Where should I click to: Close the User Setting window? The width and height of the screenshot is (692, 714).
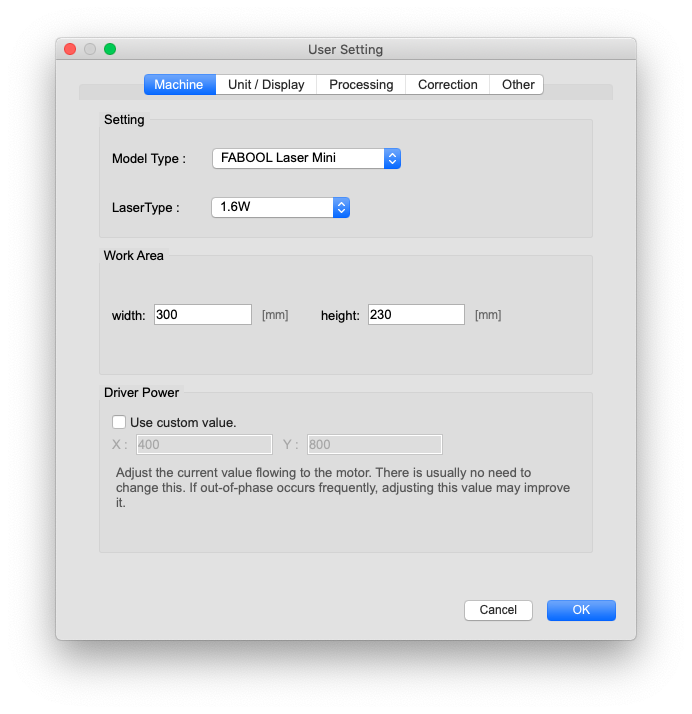70,49
